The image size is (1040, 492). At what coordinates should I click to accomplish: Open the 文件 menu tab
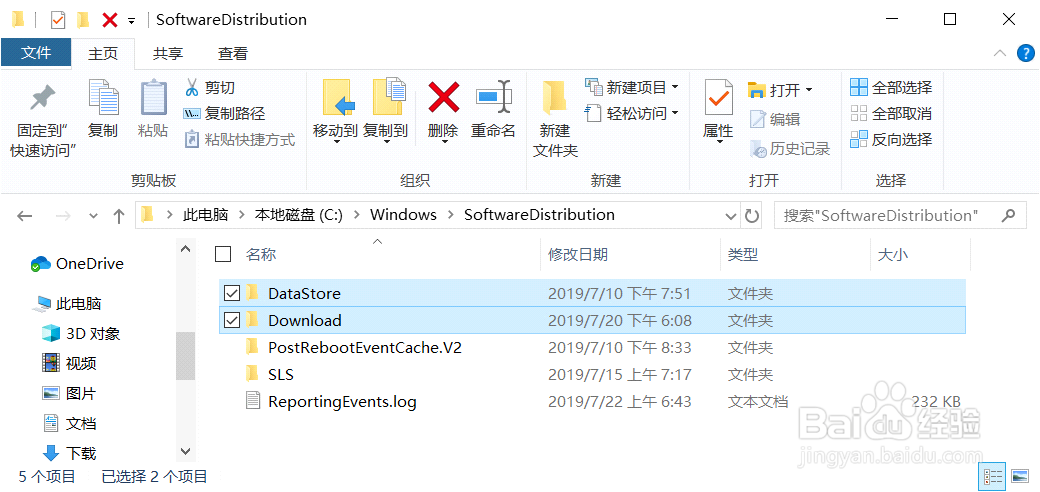[x=36, y=53]
